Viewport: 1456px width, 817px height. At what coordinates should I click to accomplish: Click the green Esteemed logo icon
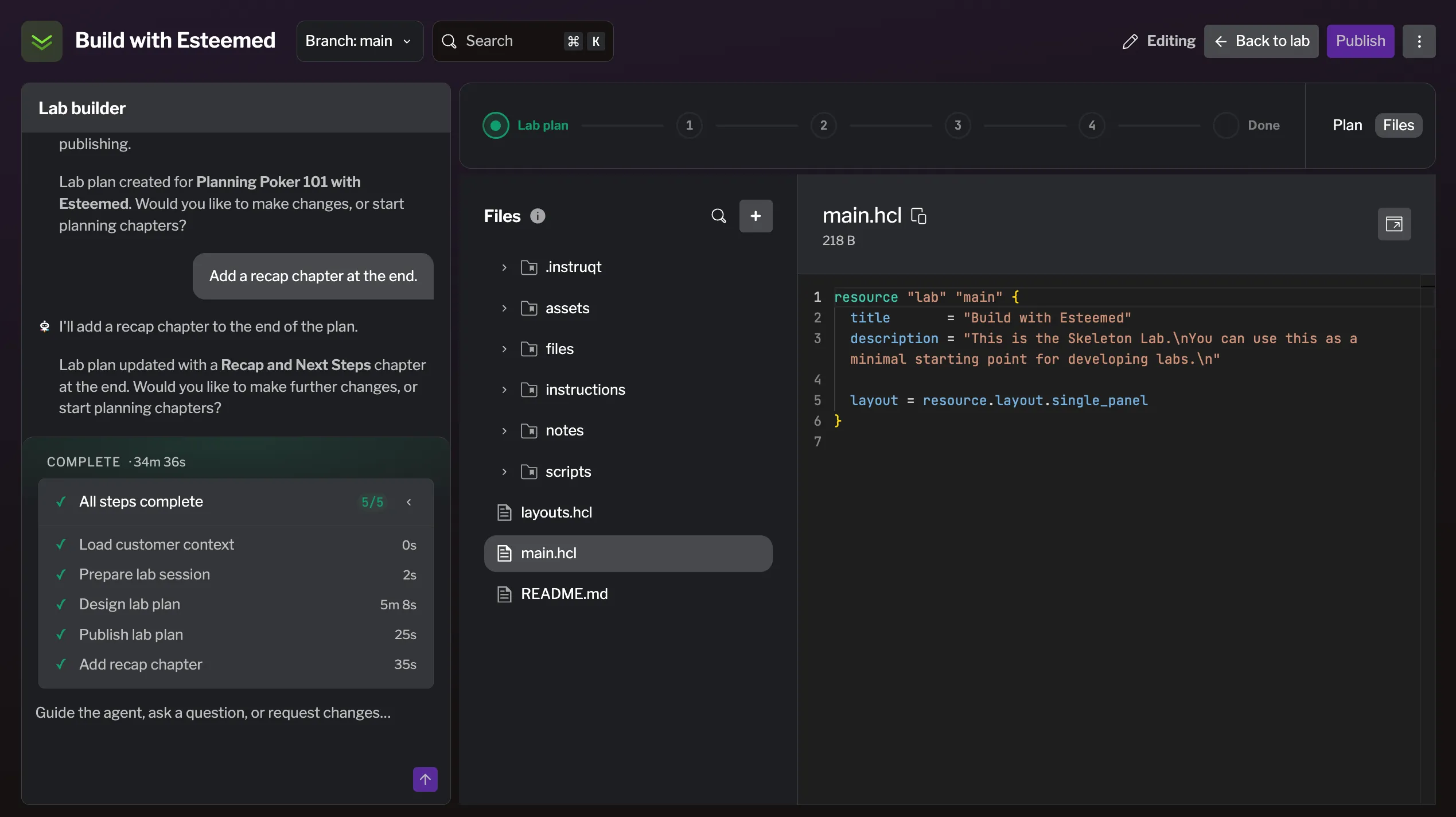pyautogui.click(x=42, y=41)
